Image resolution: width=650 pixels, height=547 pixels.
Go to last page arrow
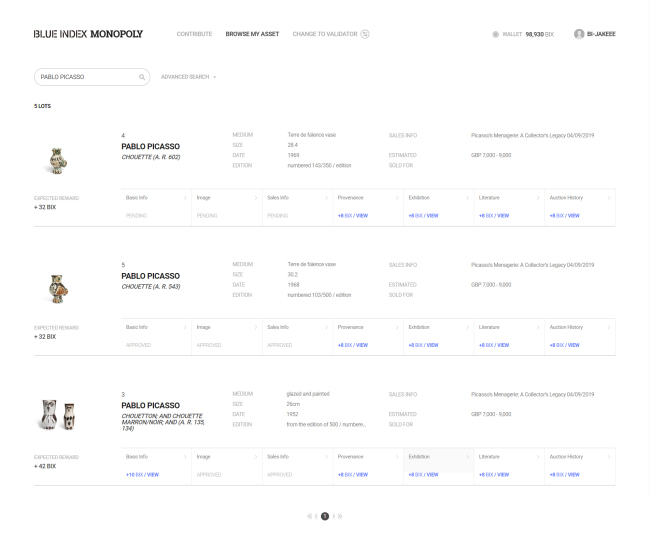click(340, 516)
